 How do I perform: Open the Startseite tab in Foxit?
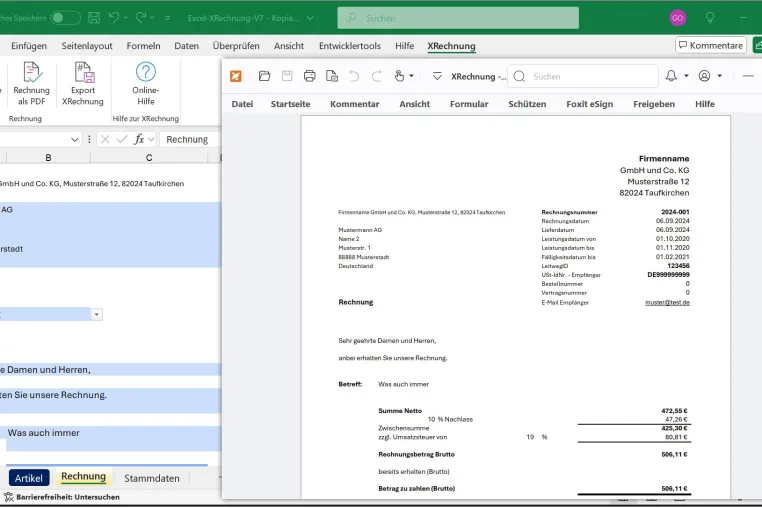(x=291, y=104)
